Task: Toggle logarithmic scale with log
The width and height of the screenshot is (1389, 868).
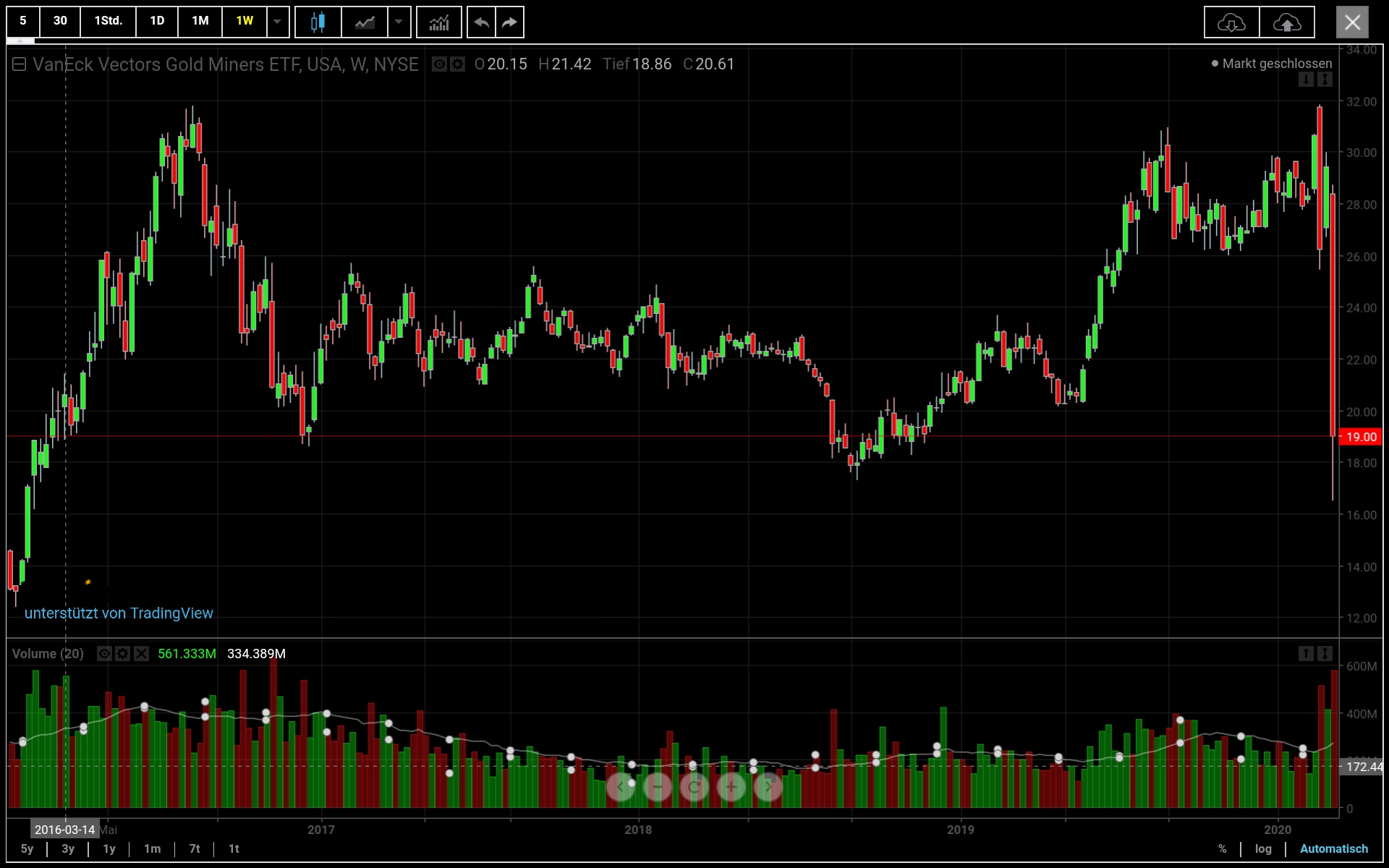Action: pos(1263,849)
